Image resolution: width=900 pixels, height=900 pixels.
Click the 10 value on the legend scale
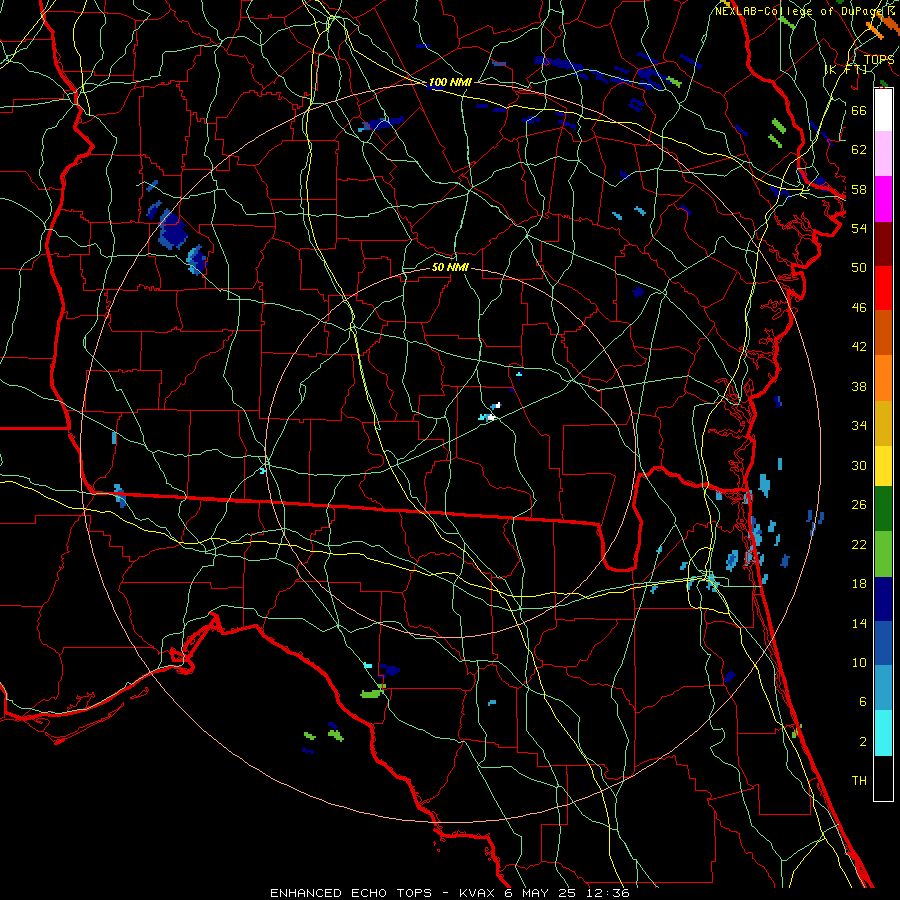(x=859, y=663)
